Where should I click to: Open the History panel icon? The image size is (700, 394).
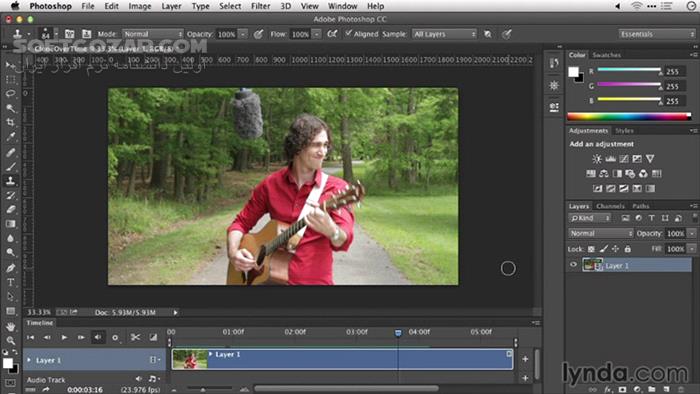(554, 63)
